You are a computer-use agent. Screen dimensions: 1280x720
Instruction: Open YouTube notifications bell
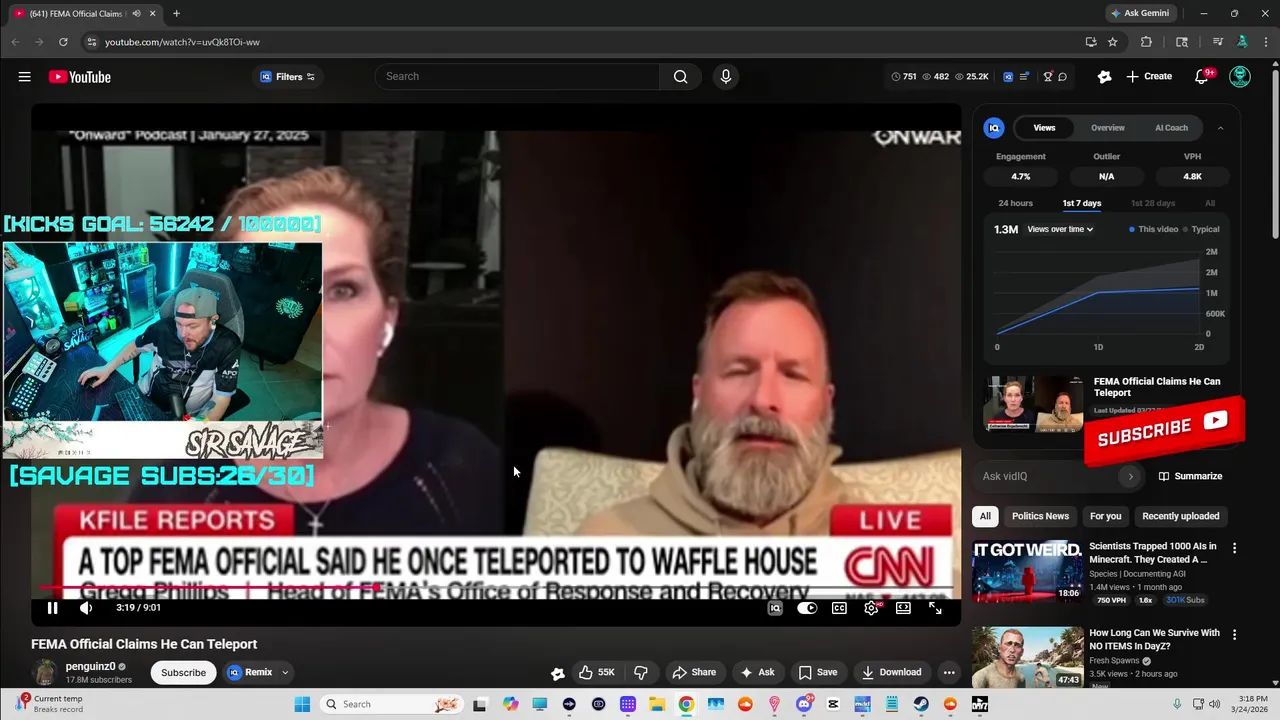[x=1202, y=77]
